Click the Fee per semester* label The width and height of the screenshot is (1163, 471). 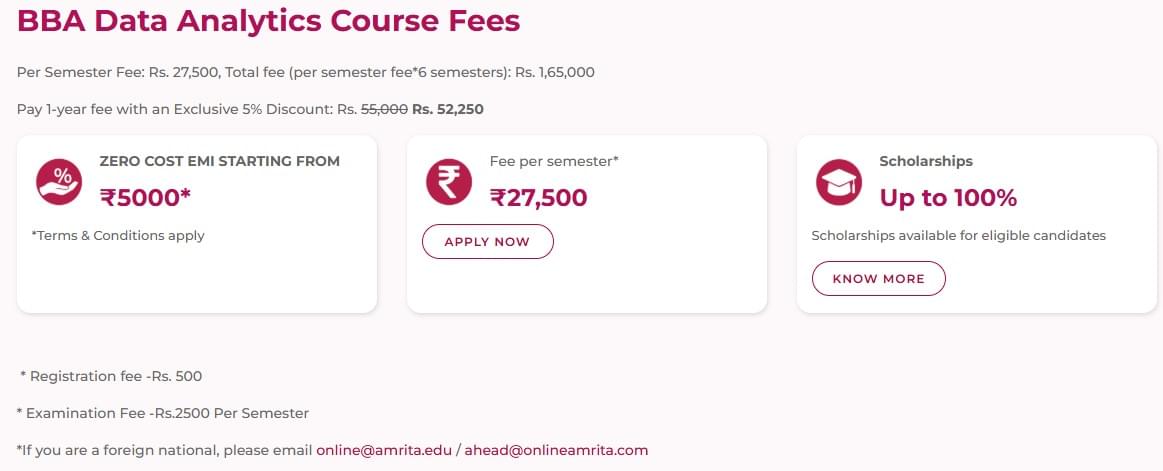[x=554, y=161]
